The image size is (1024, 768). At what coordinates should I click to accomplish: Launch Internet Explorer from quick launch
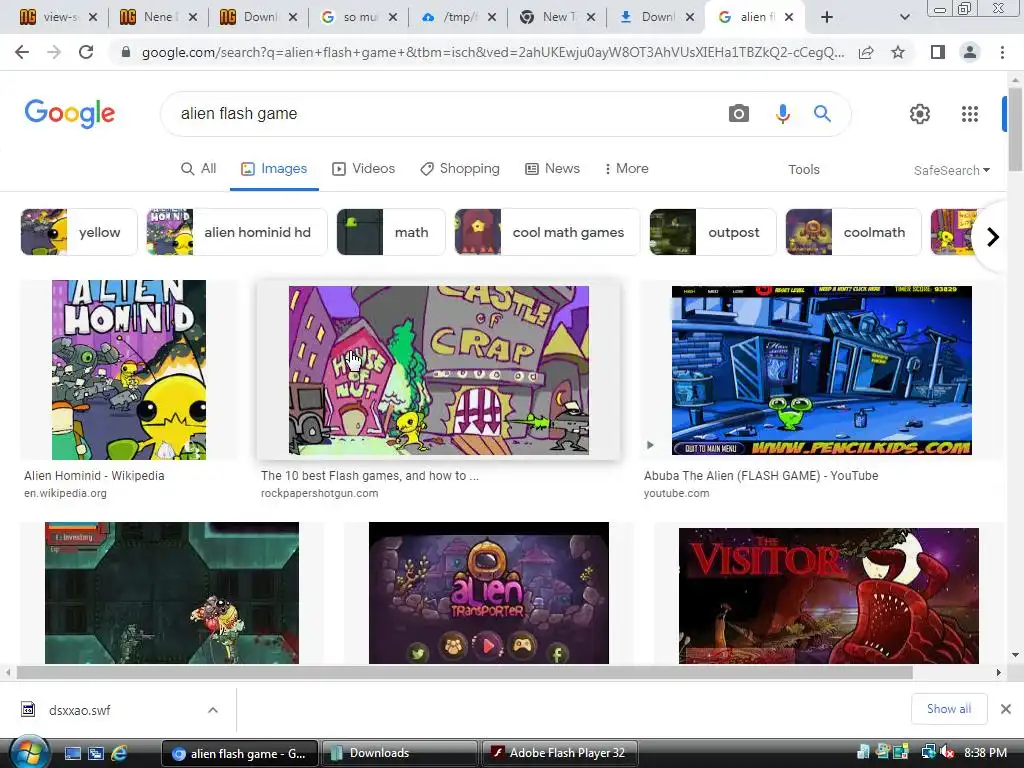pos(119,753)
